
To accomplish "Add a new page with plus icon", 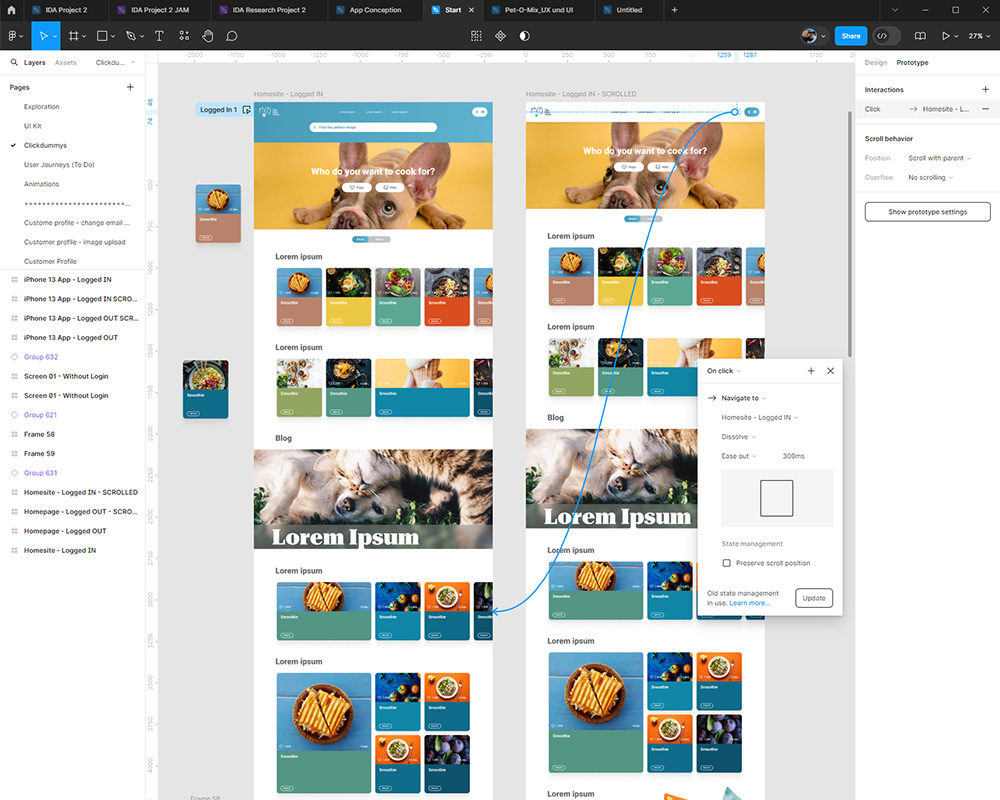I will coord(130,87).
